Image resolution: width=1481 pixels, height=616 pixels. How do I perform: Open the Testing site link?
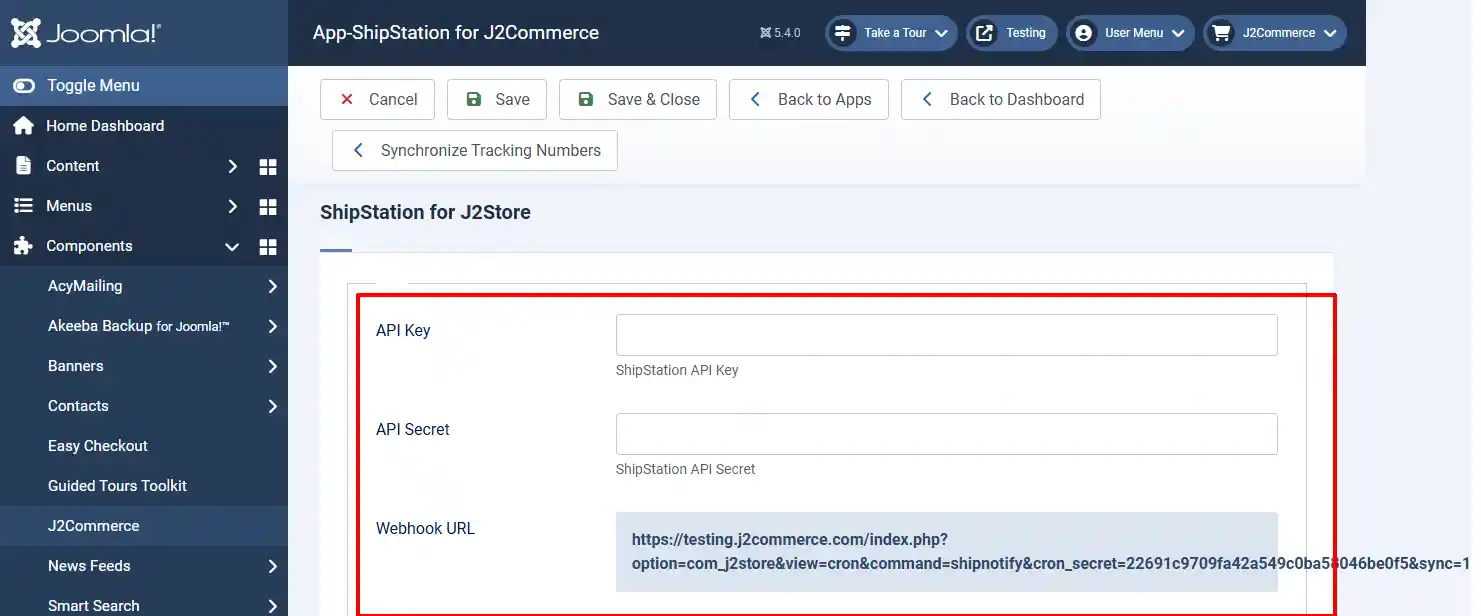(1012, 33)
